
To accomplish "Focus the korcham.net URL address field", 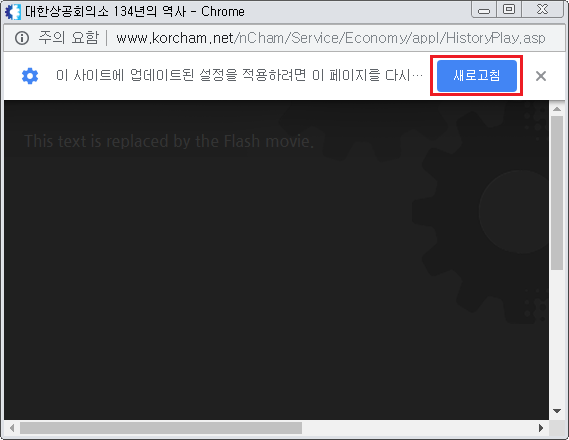I will click(331, 38).
